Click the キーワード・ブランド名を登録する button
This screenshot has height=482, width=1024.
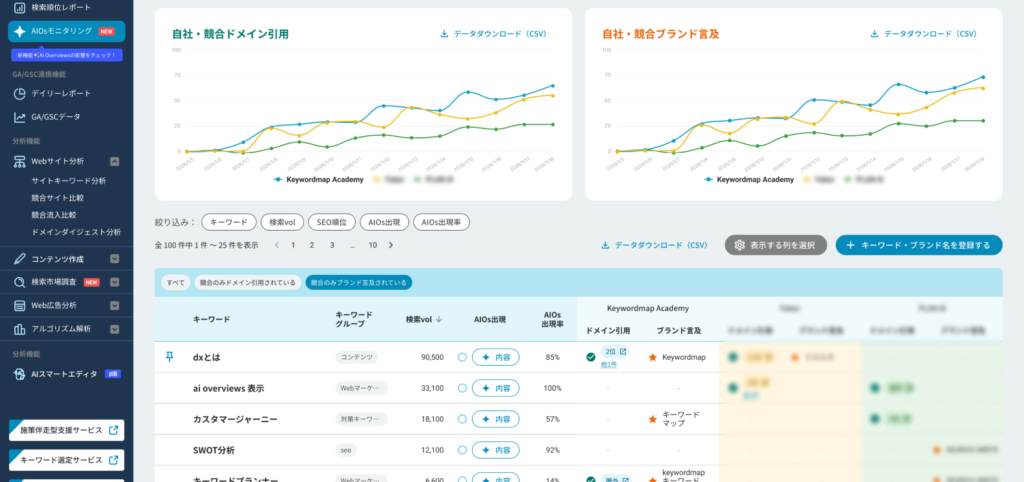(x=918, y=245)
